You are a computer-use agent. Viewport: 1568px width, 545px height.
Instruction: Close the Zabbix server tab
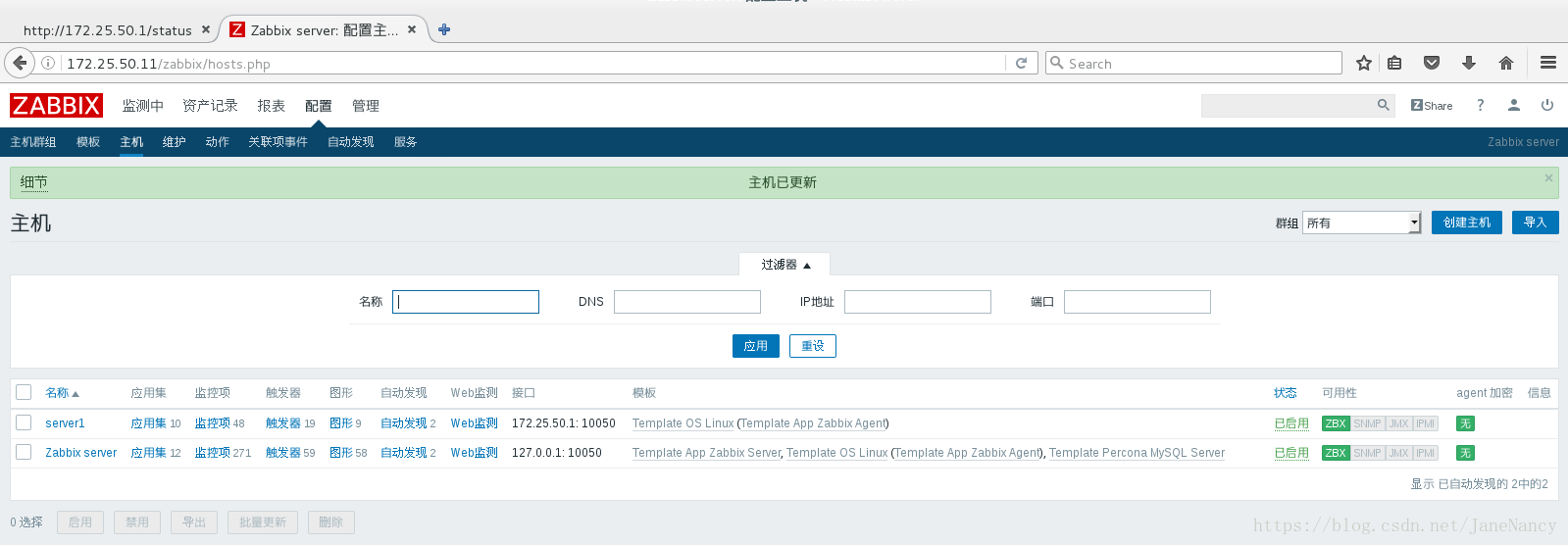[412, 29]
